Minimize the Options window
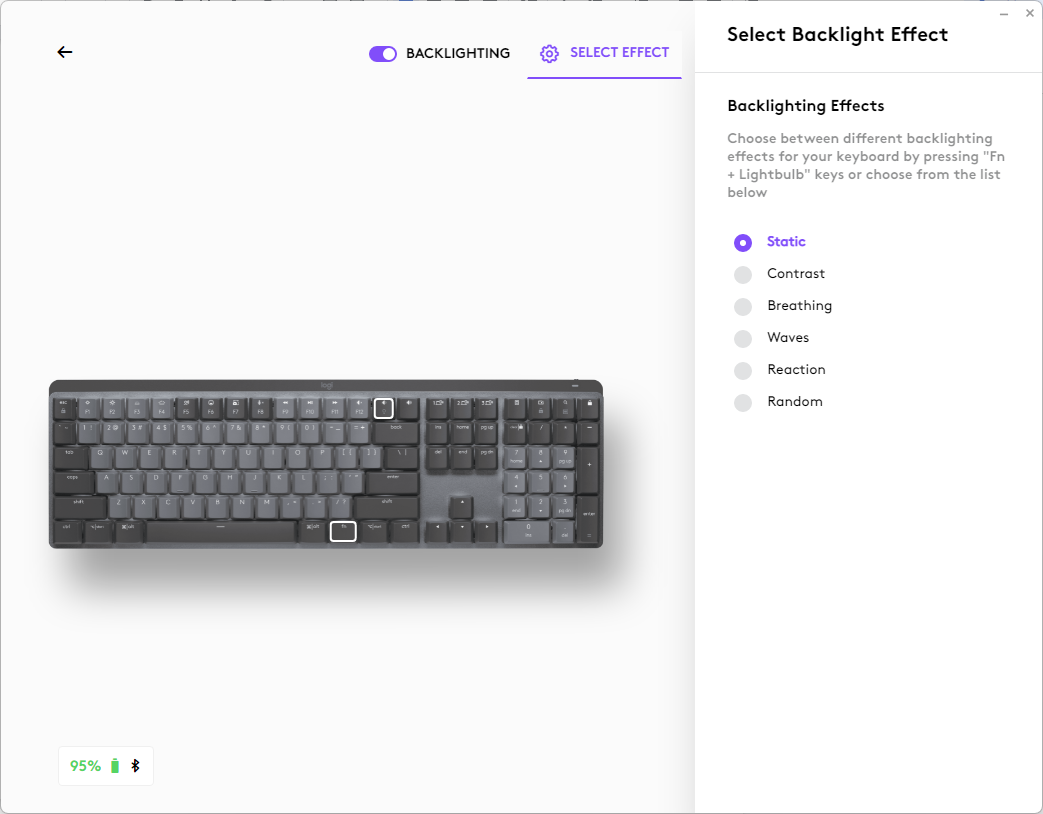 [x=1004, y=14]
